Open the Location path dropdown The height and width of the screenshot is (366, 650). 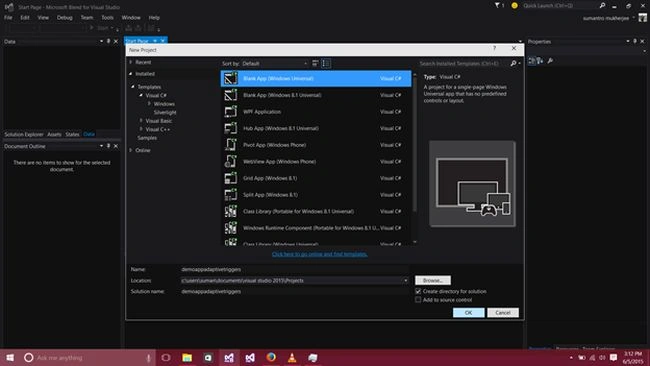pos(406,281)
